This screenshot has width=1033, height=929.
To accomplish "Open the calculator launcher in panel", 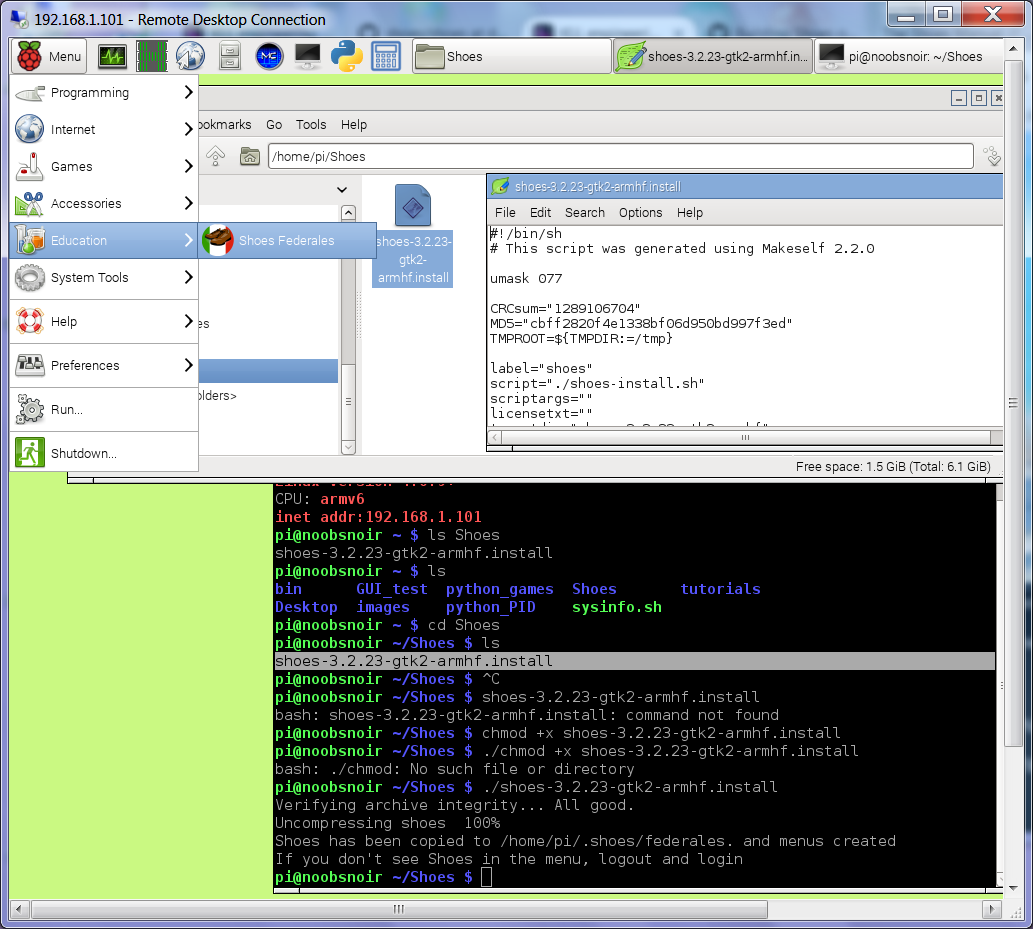I will coord(386,57).
